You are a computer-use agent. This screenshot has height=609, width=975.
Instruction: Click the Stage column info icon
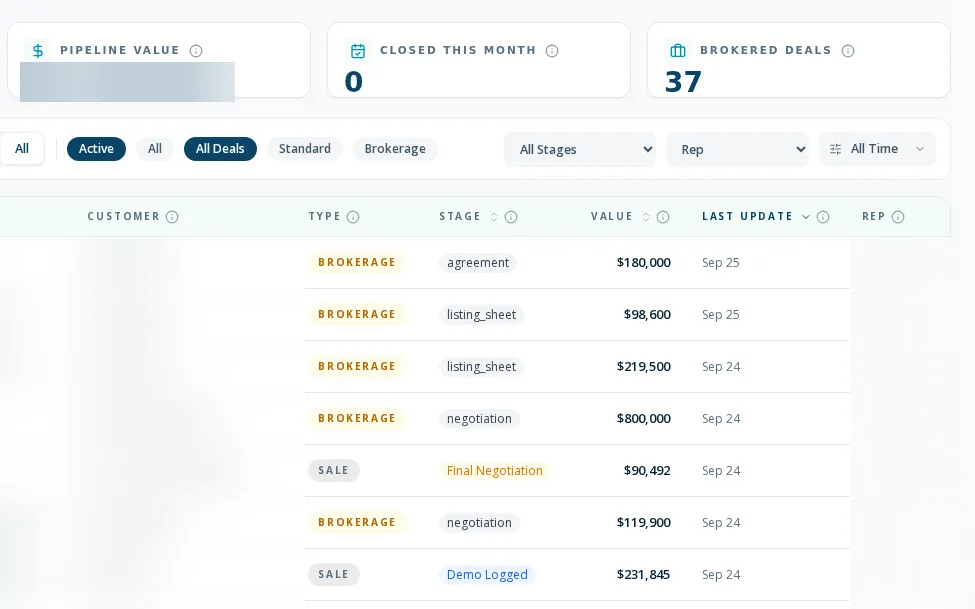(511, 216)
